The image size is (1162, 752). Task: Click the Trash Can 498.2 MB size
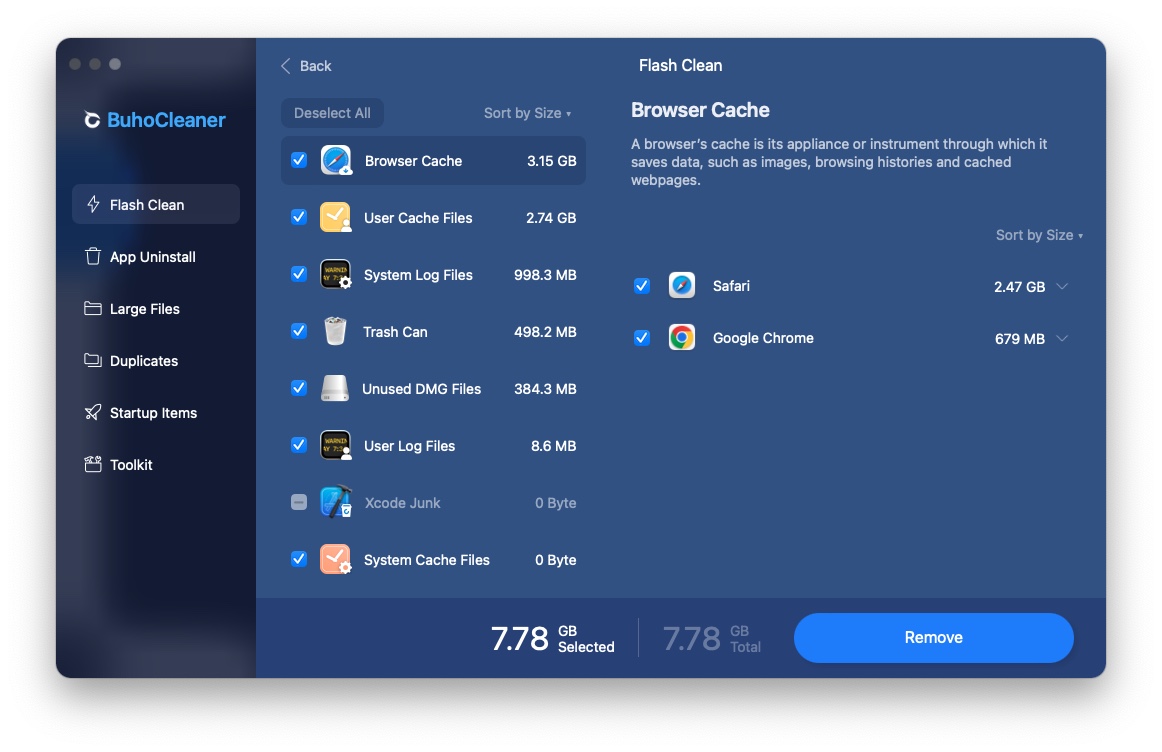point(545,332)
